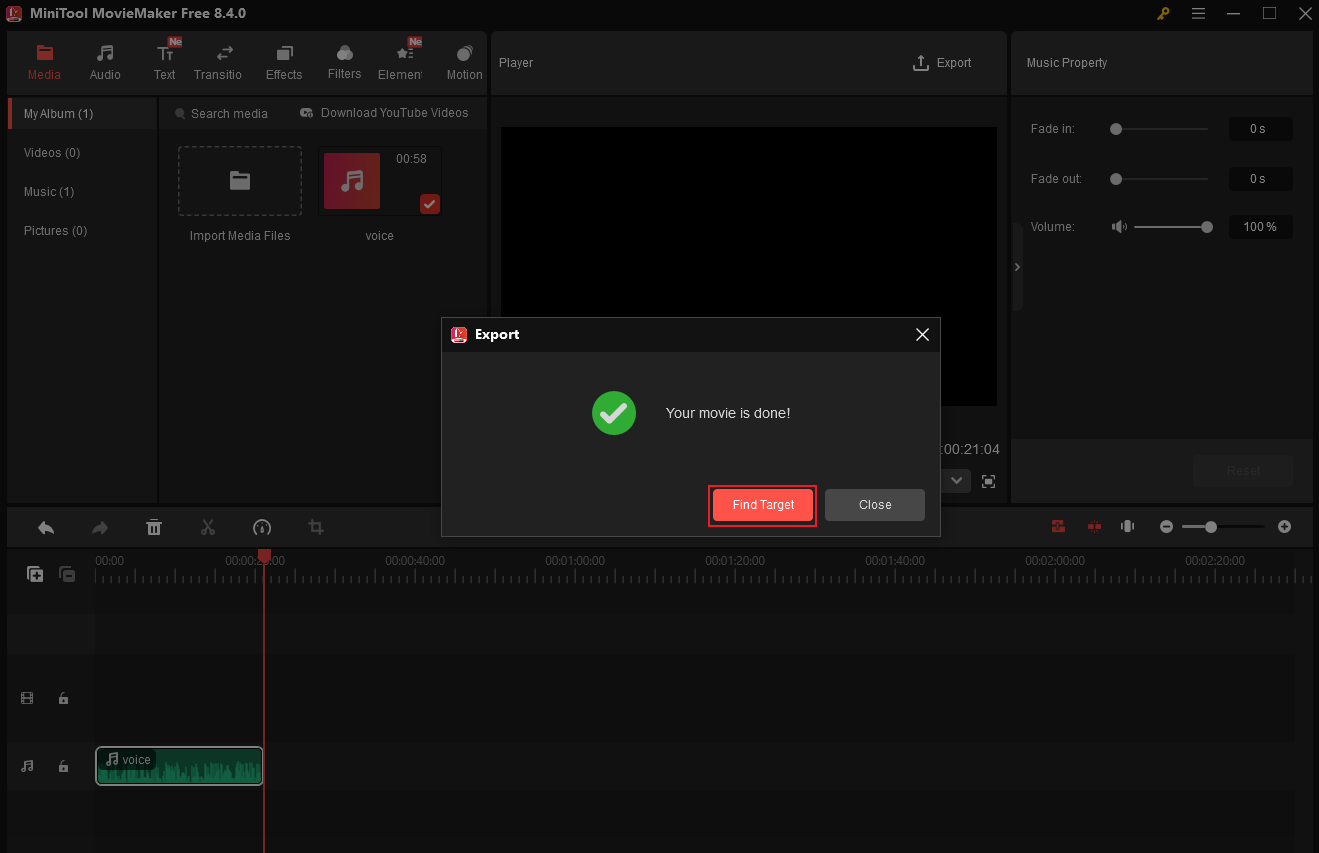
Task: Open the Motion effects panel
Action: click(x=464, y=60)
